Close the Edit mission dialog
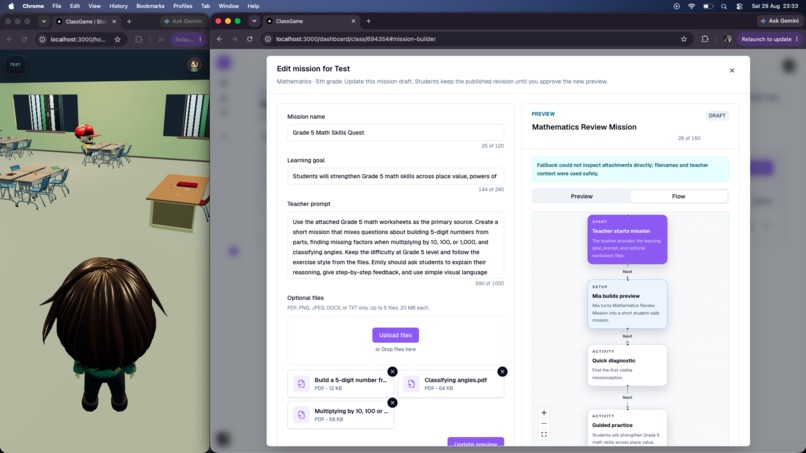 pyautogui.click(x=732, y=70)
